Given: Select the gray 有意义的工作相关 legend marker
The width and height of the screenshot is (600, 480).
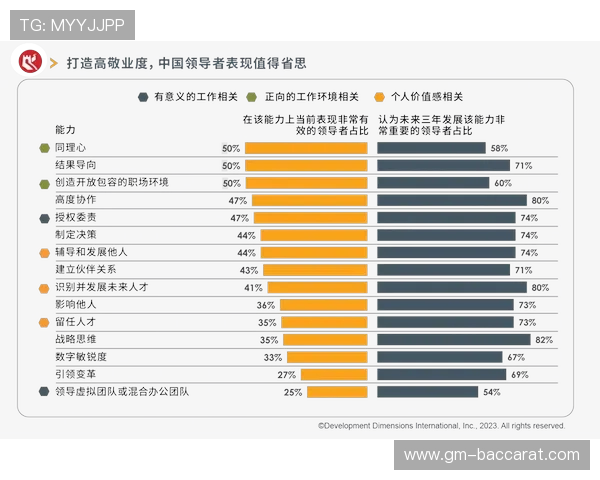Looking at the screenshot, I should pyautogui.click(x=142, y=97).
